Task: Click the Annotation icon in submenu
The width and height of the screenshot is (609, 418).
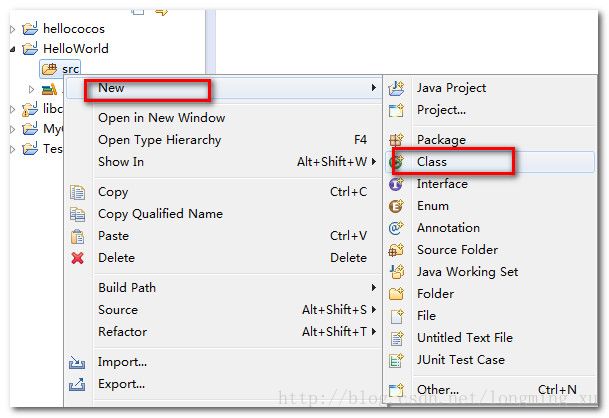Action: pos(396,228)
